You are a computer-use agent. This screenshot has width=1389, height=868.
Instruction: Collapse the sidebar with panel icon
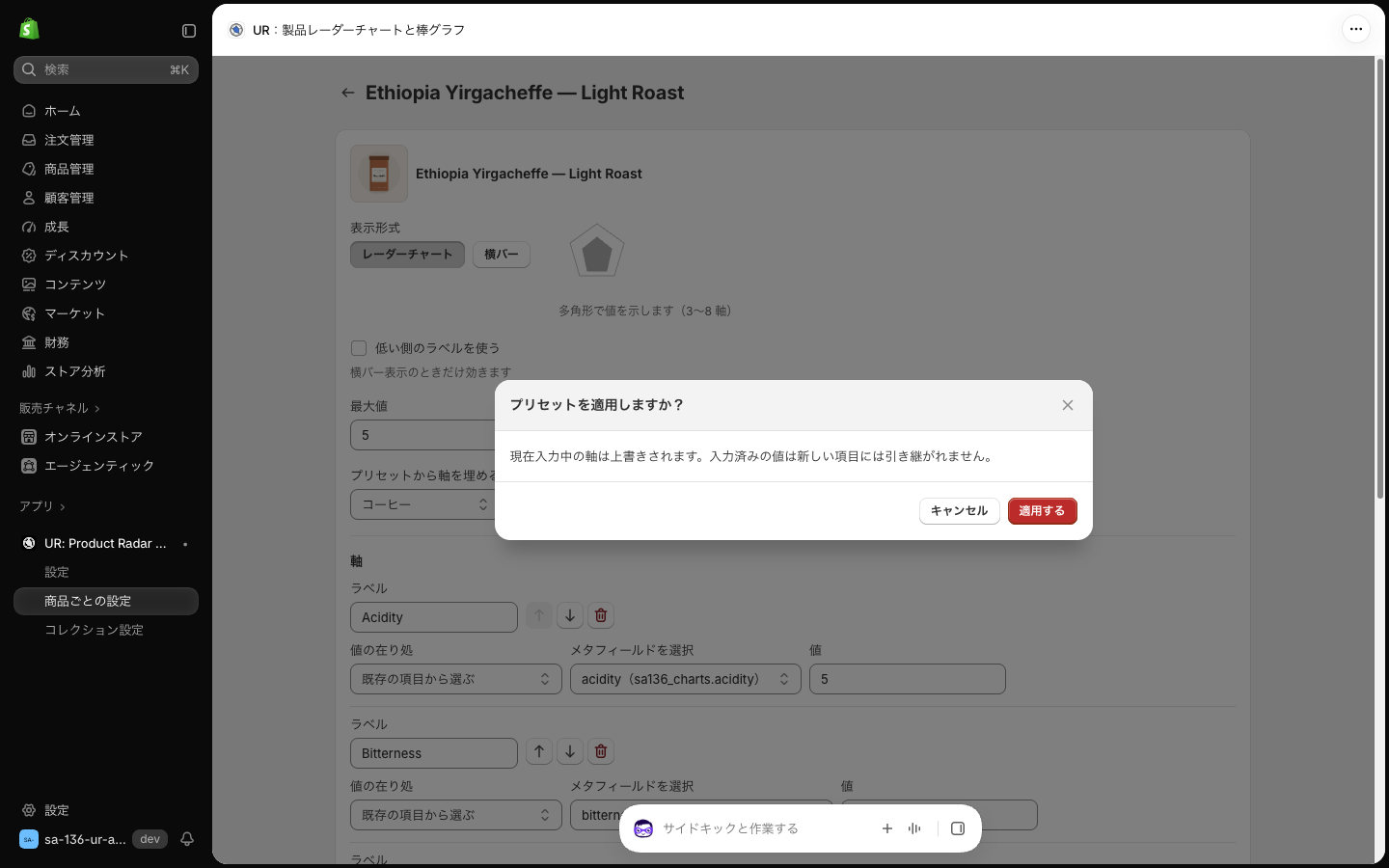(x=189, y=31)
